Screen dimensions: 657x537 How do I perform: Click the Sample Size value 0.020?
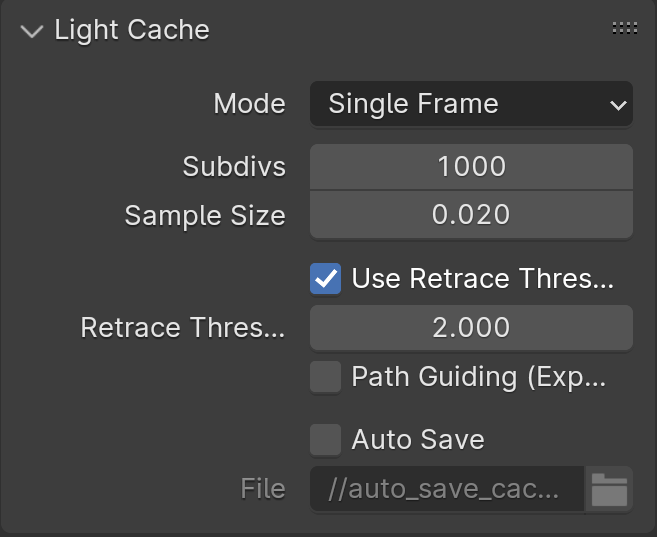[471, 215]
